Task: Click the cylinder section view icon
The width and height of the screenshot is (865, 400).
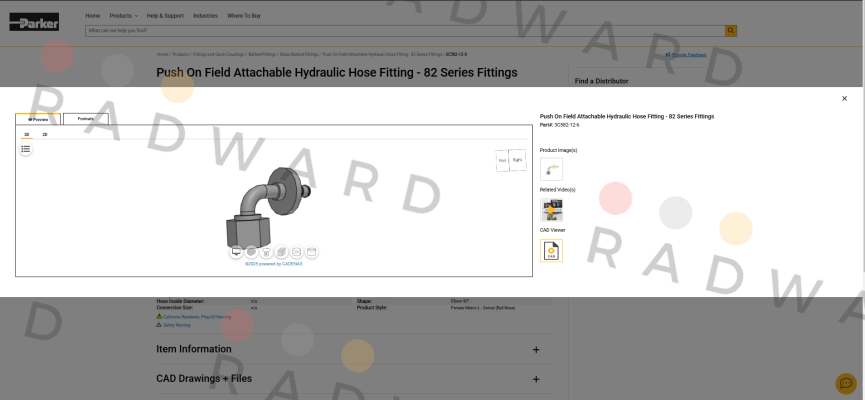Action: (x=296, y=252)
